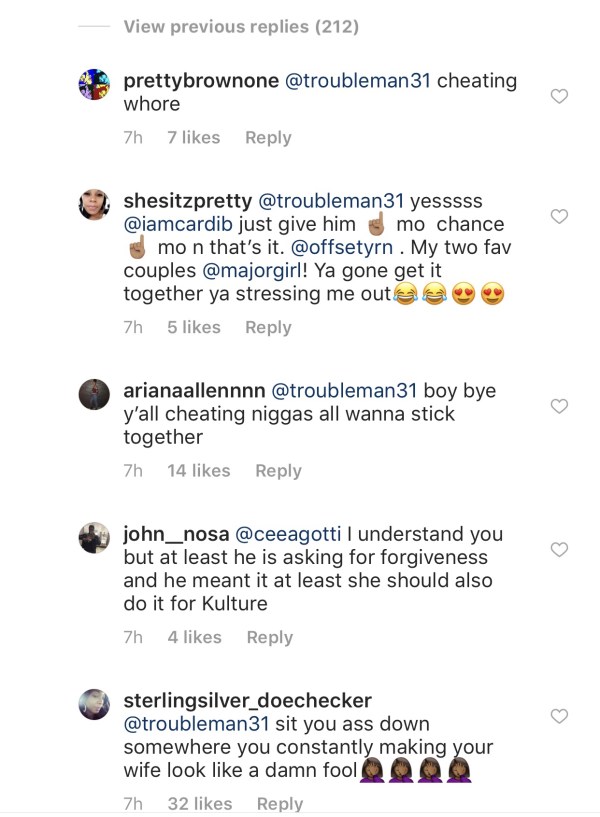Open shesitzpretty's avatar

pyautogui.click(x=93, y=204)
